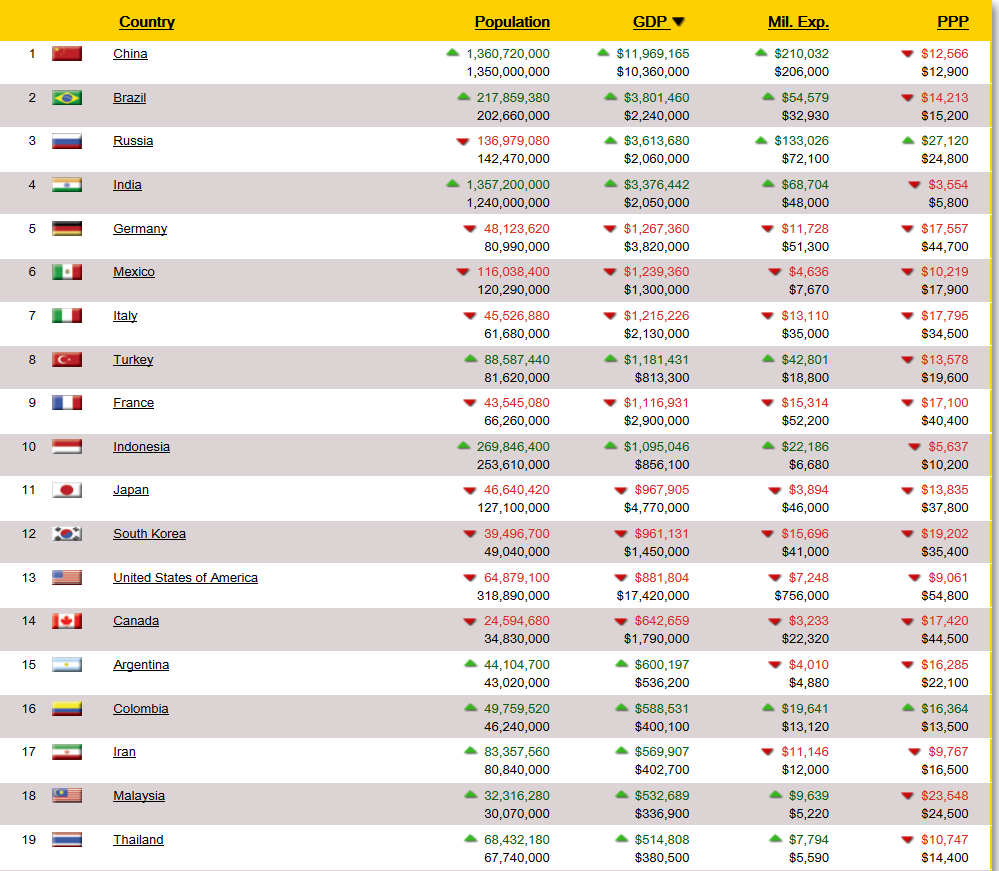
Task: Click the green up arrow beside Russia's PPP
Action: (908, 140)
